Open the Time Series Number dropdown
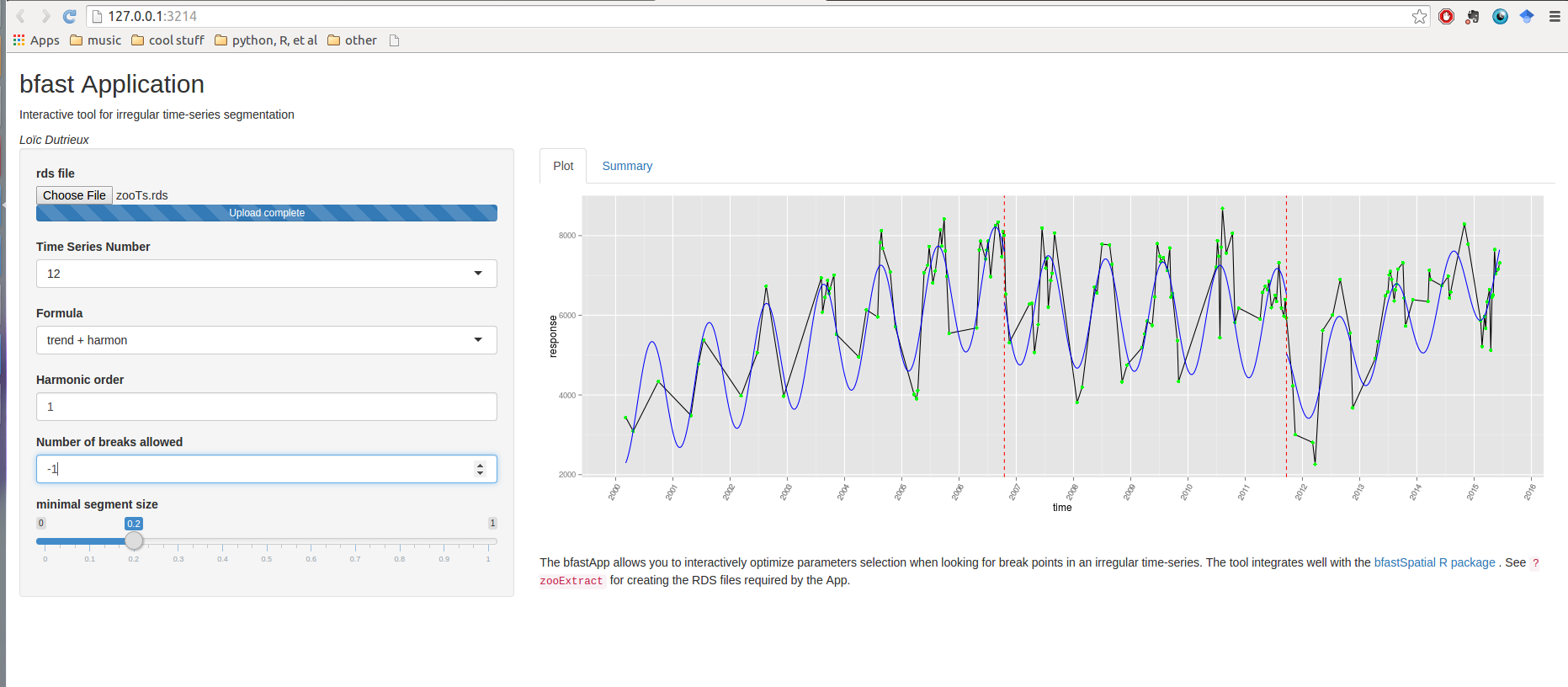Screen dimensions: 1568x687 (267, 274)
